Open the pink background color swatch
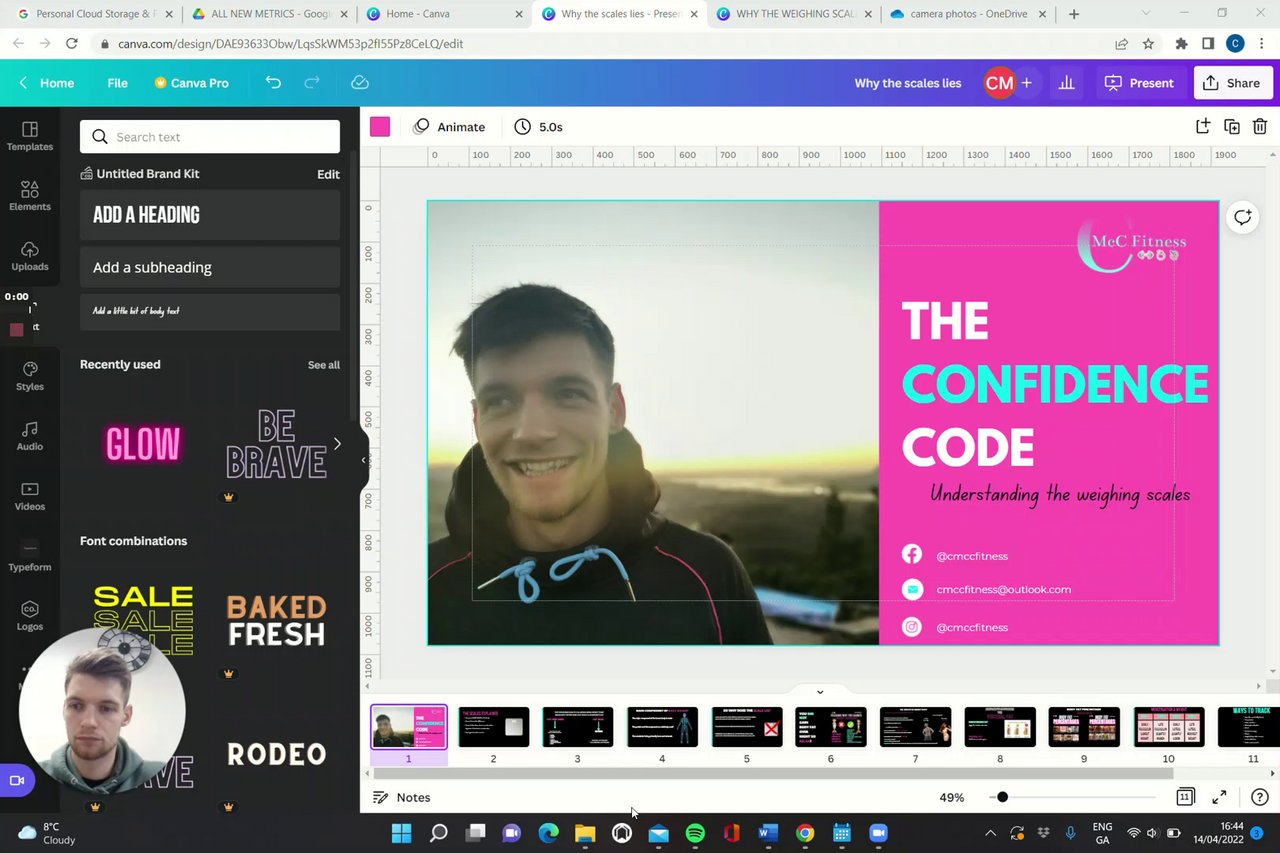Image resolution: width=1280 pixels, height=853 pixels. coord(380,127)
